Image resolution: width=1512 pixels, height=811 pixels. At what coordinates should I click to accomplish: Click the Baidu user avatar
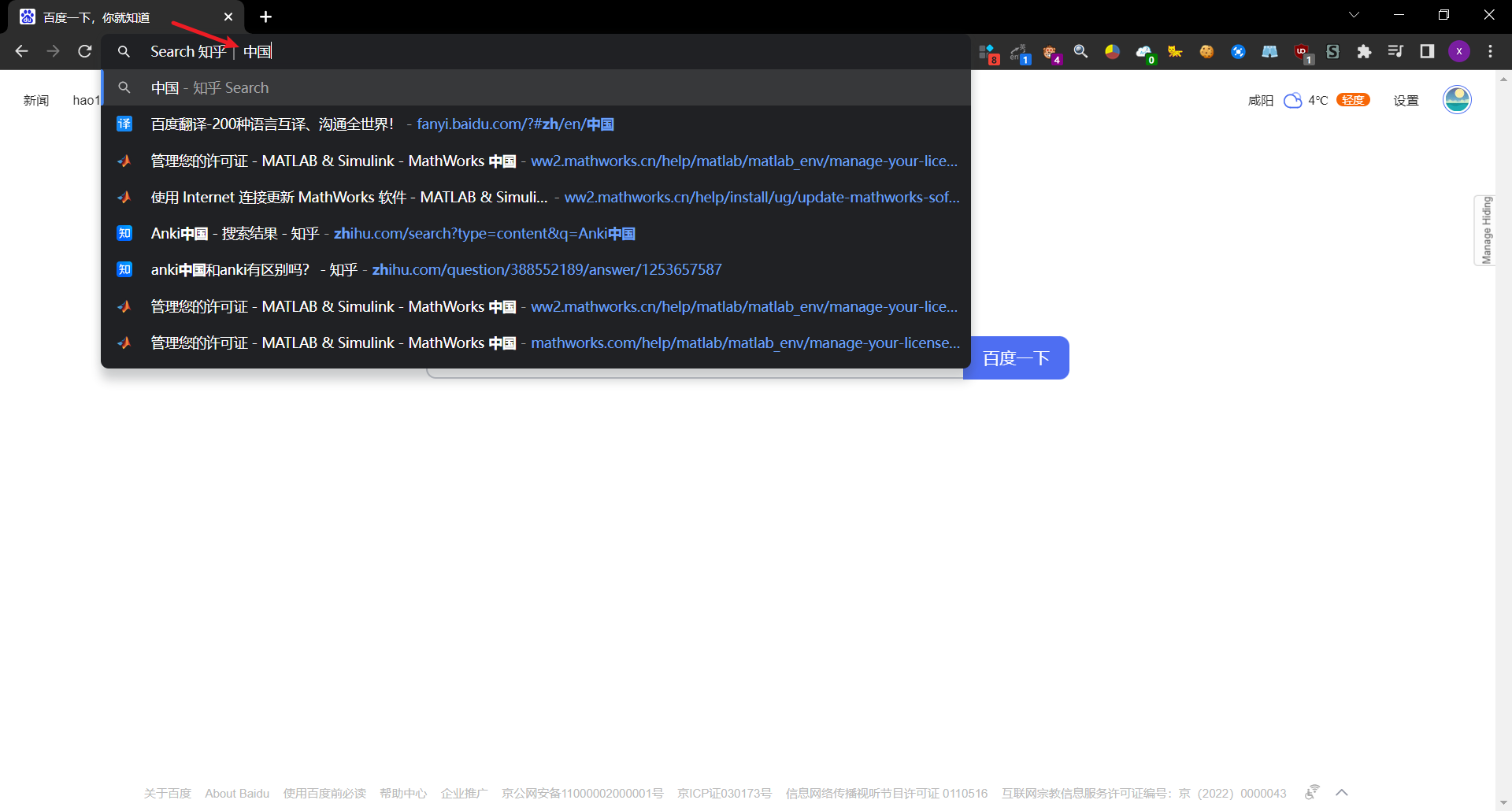1457,100
